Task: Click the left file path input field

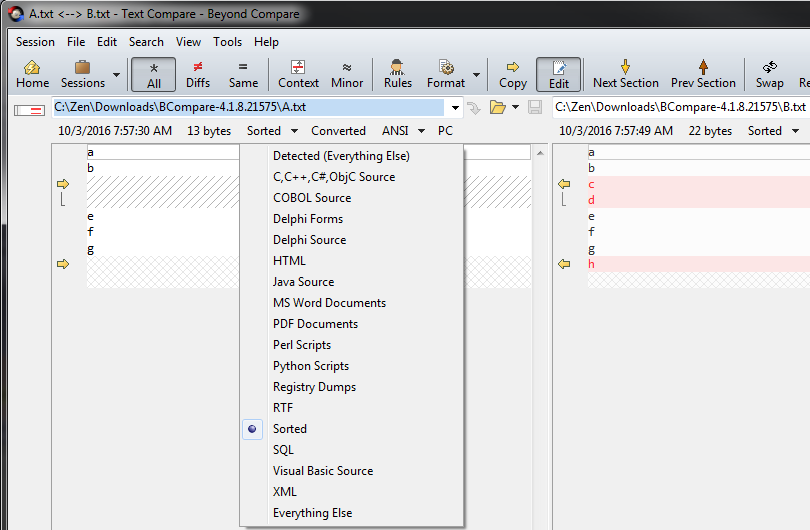Action: [x=250, y=107]
